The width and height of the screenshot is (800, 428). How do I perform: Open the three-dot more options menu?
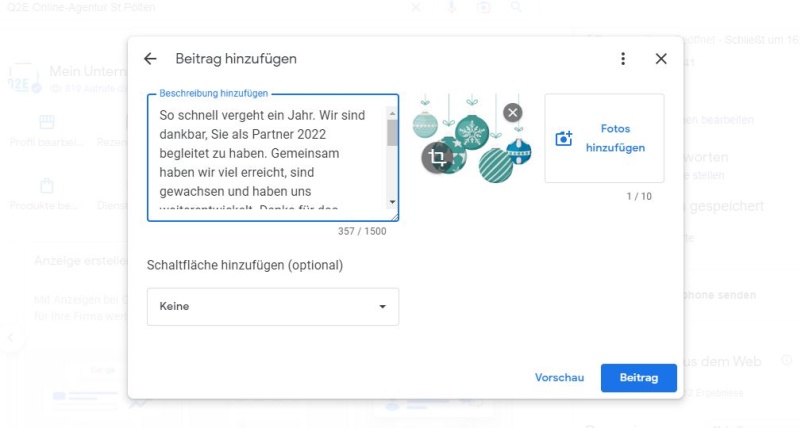click(x=623, y=59)
